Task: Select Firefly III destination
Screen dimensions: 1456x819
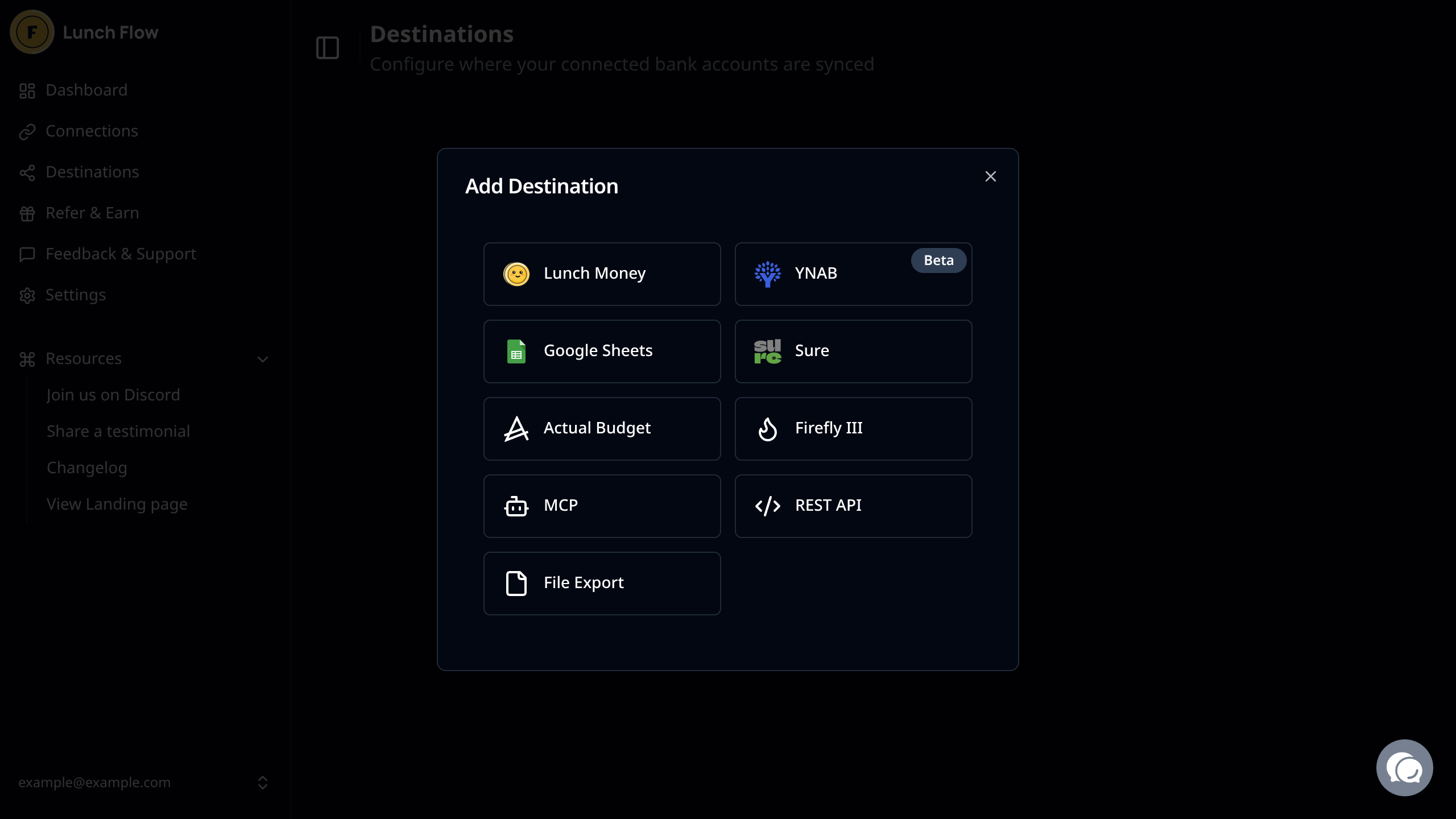Action: (854, 429)
